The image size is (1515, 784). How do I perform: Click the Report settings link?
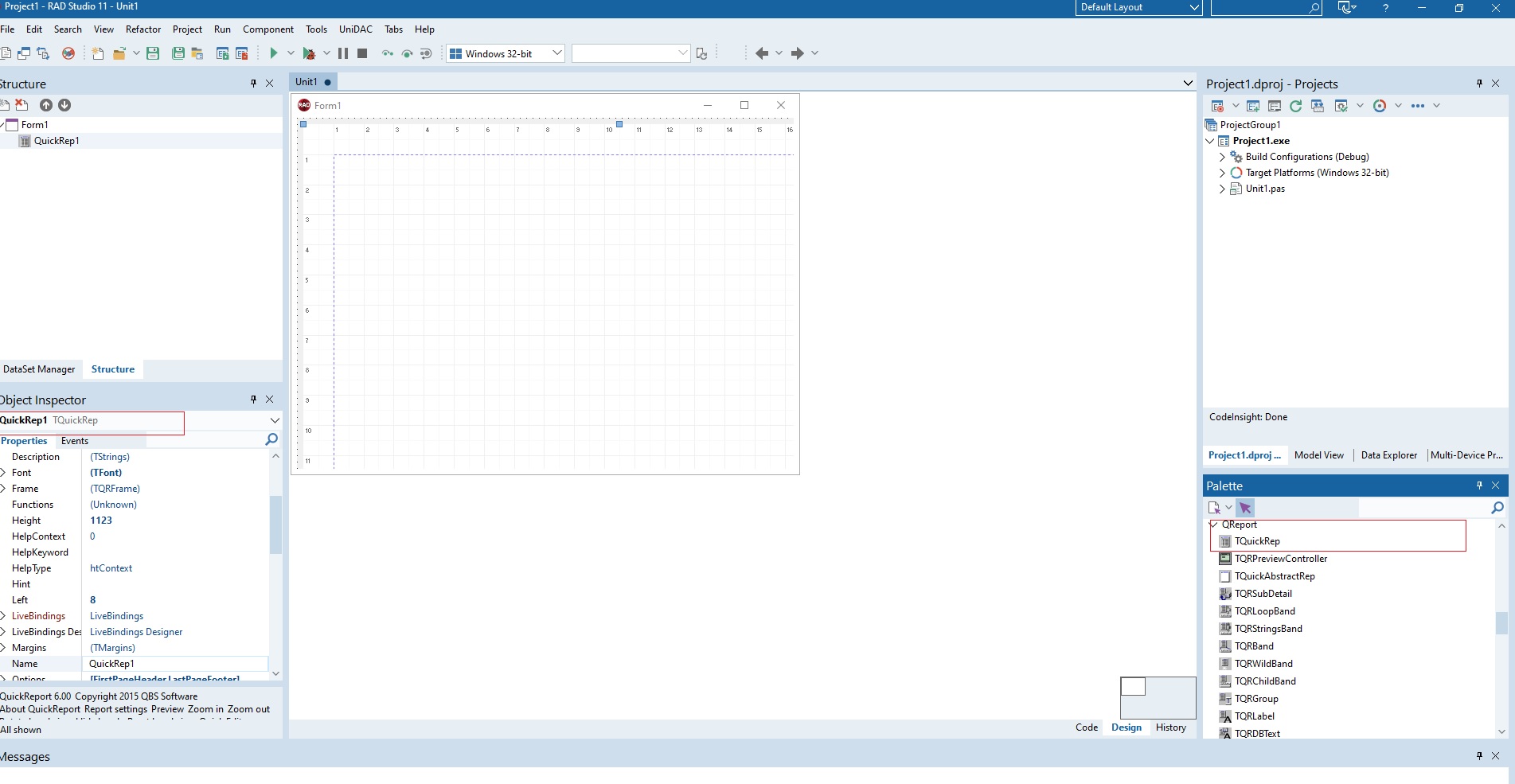pyautogui.click(x=116, y=709)
